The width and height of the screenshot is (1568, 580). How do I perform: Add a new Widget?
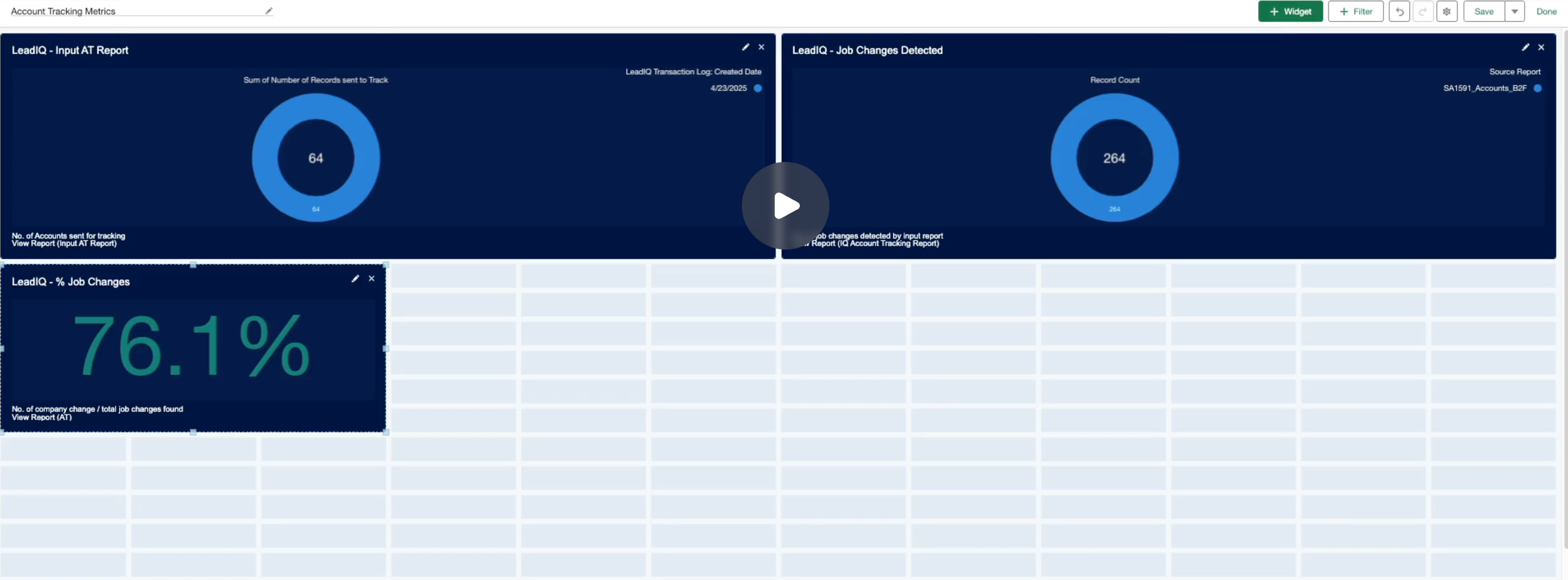1290,11
